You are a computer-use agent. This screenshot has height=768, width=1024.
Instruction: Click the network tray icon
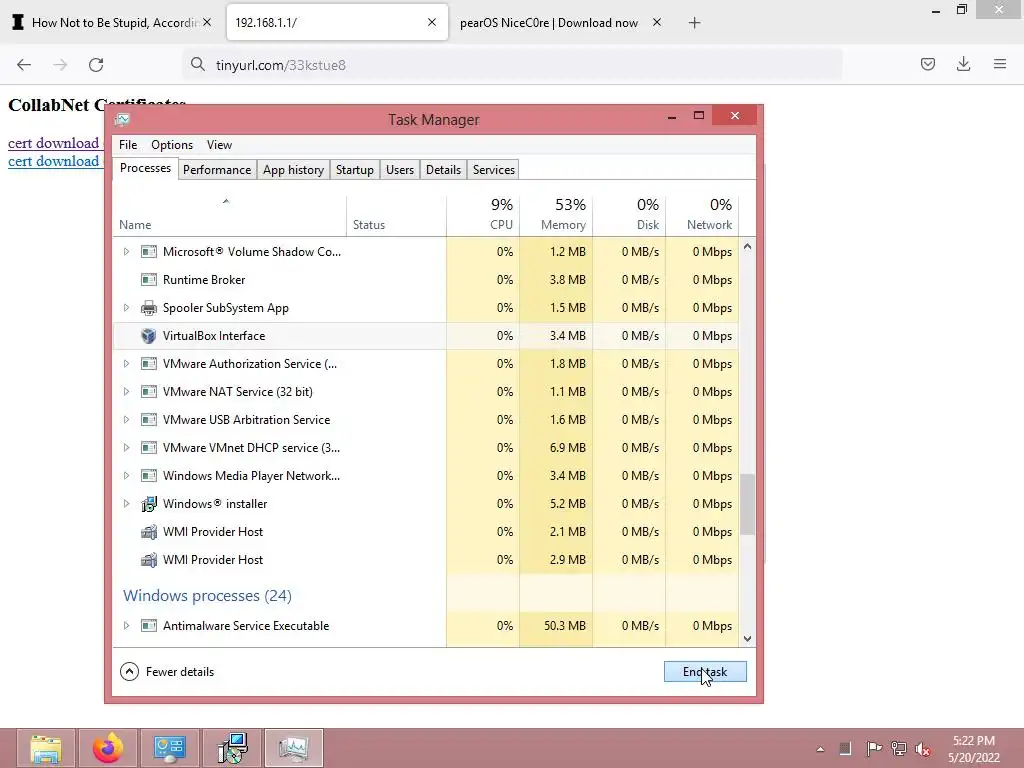[x=899, y=748]
